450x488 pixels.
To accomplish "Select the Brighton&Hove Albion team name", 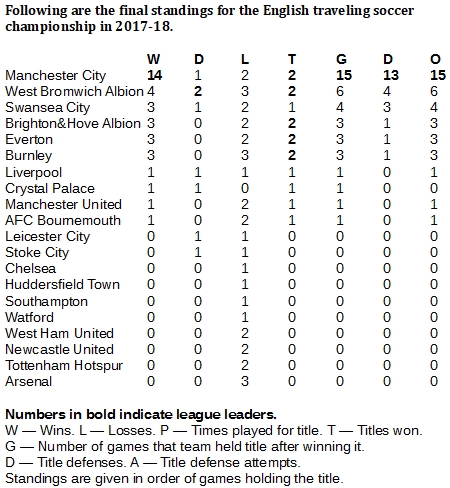I will (73, 123).
